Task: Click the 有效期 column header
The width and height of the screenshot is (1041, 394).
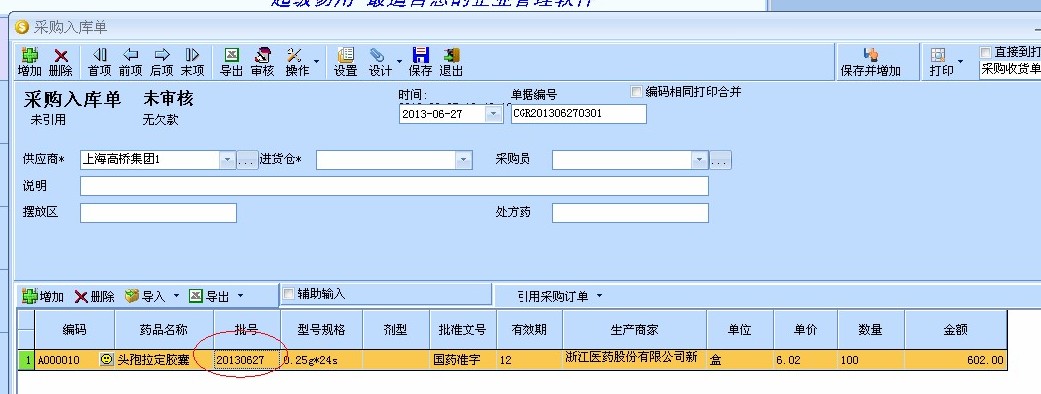Action: coord(529,330)
